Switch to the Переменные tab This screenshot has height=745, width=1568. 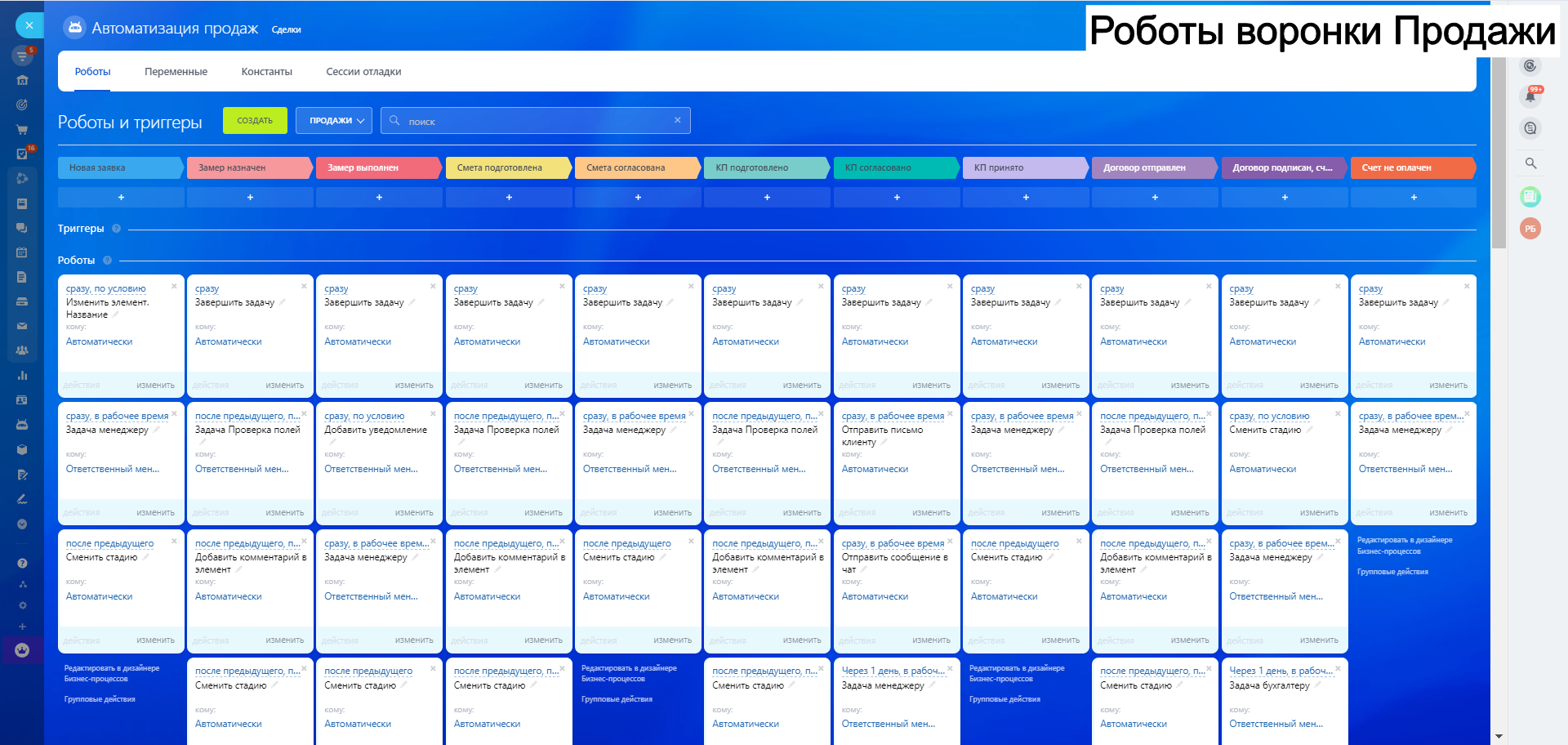click(x=176, y=72)
